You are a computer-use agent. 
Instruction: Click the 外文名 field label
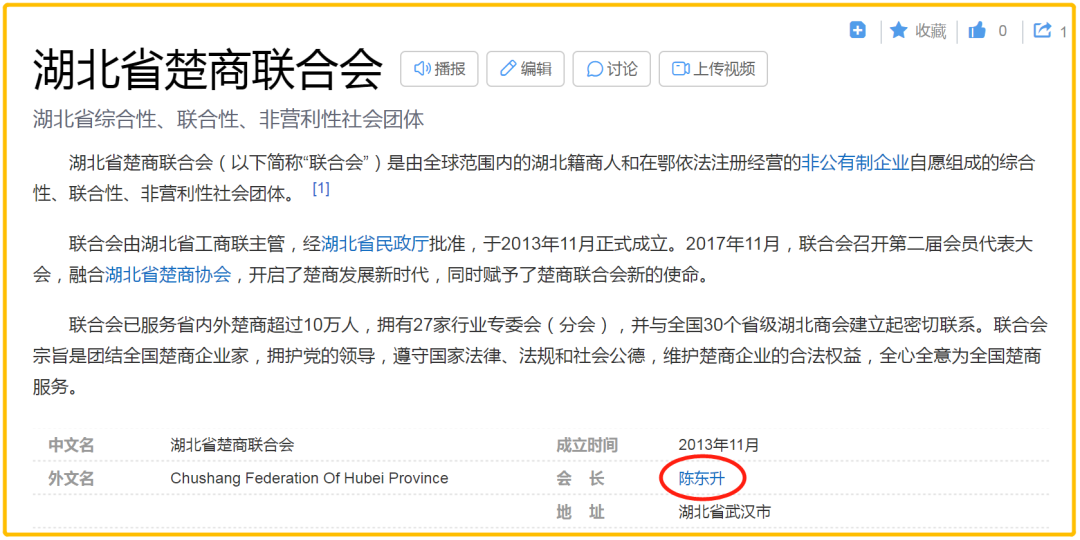(x=71, y=479)
